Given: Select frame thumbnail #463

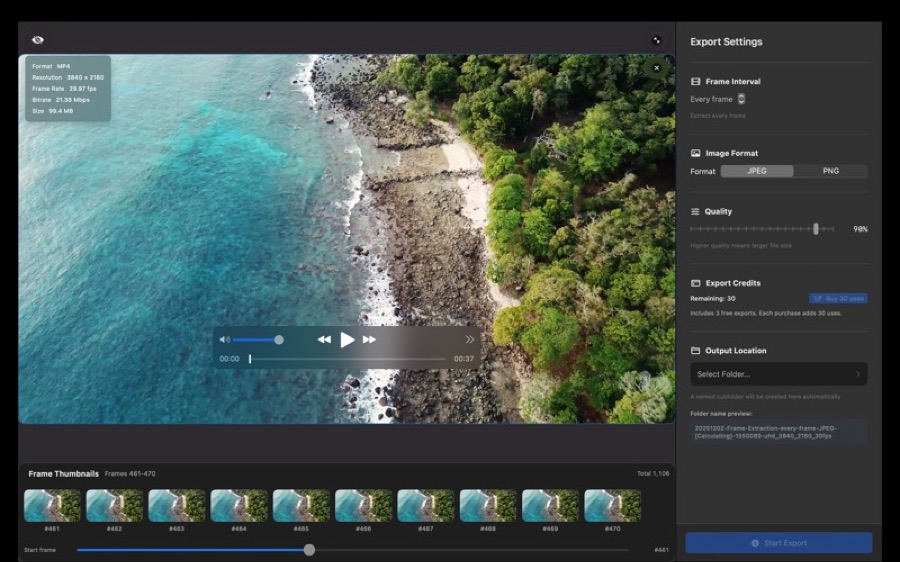Looking at the screenshot, I should (x=177, y=506).
